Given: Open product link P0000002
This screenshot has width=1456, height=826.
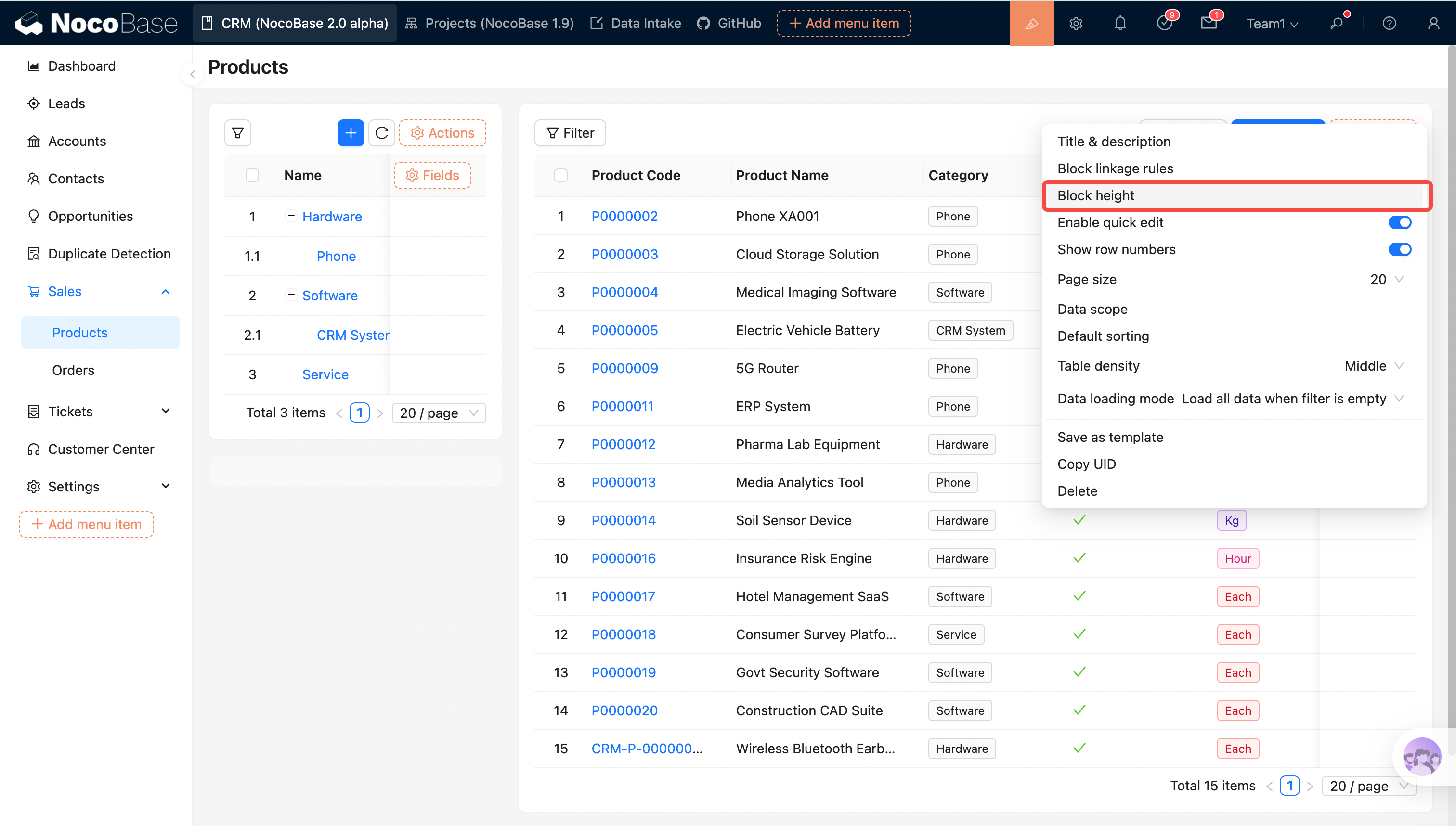Looking at the screenshot, I should tap(624, 216).
